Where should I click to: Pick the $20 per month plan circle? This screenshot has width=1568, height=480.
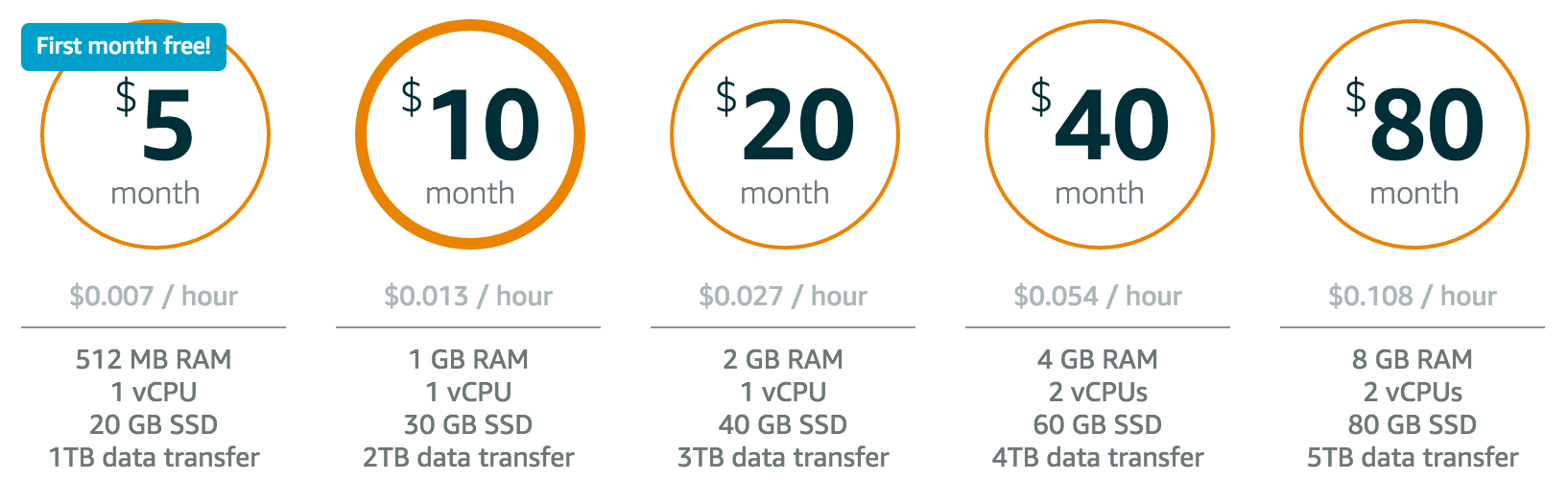click(x=785, y=134)
